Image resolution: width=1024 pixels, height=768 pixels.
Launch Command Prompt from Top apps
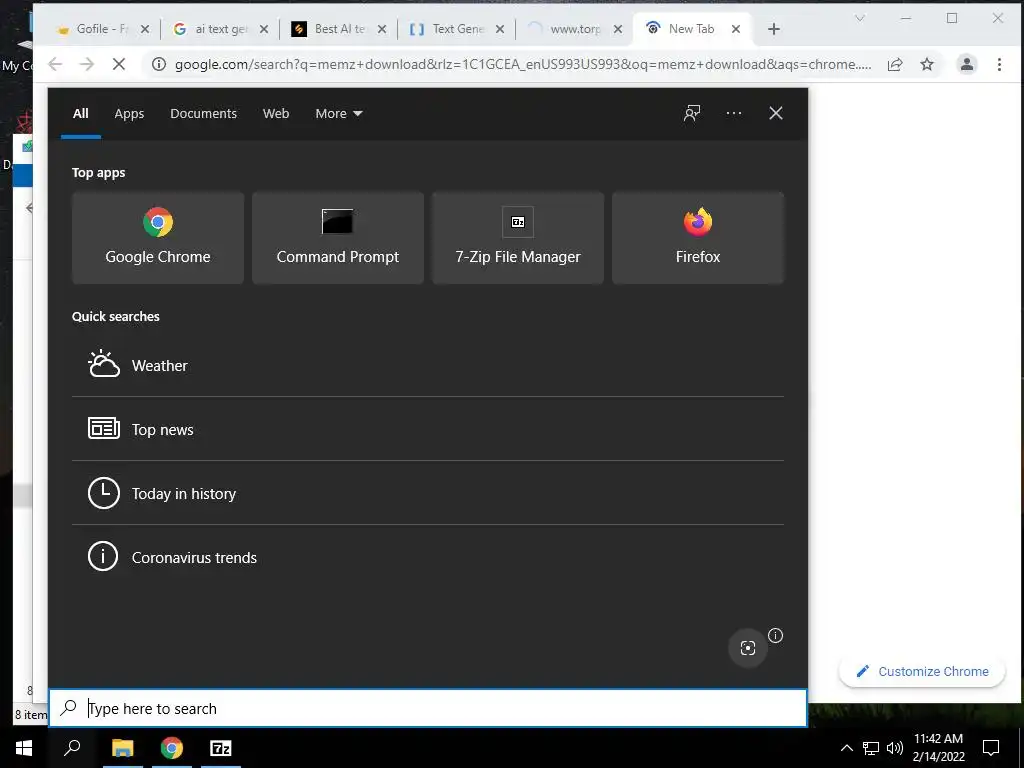(338, 238)
